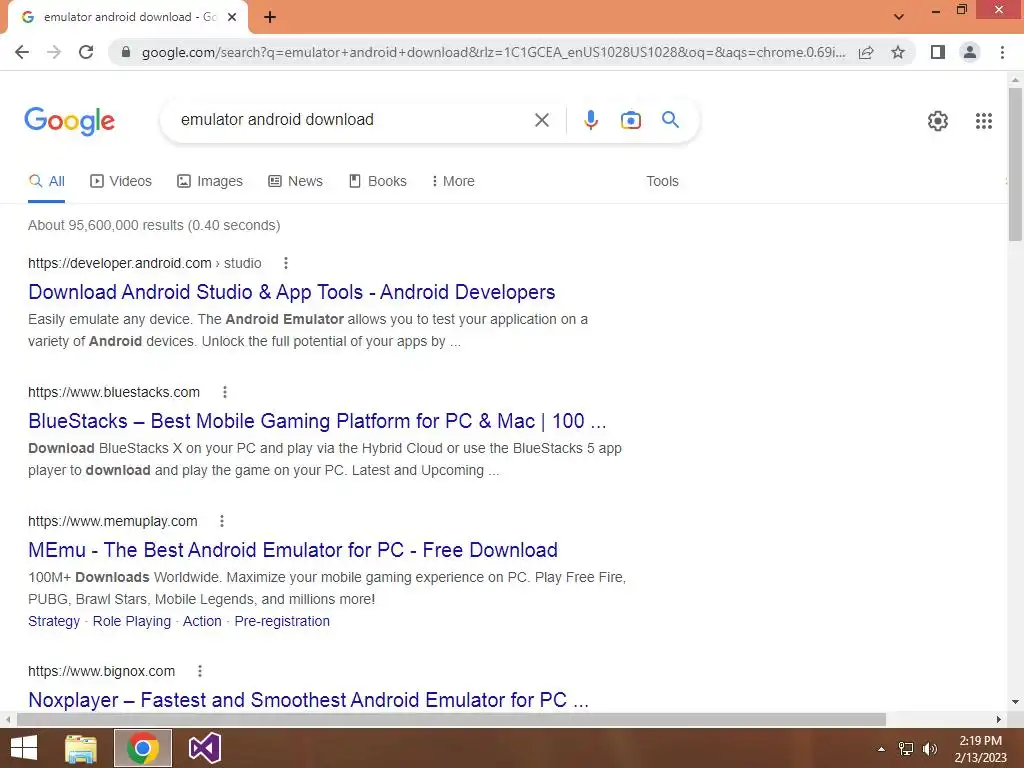Open options for memuplay.com result

221,521
